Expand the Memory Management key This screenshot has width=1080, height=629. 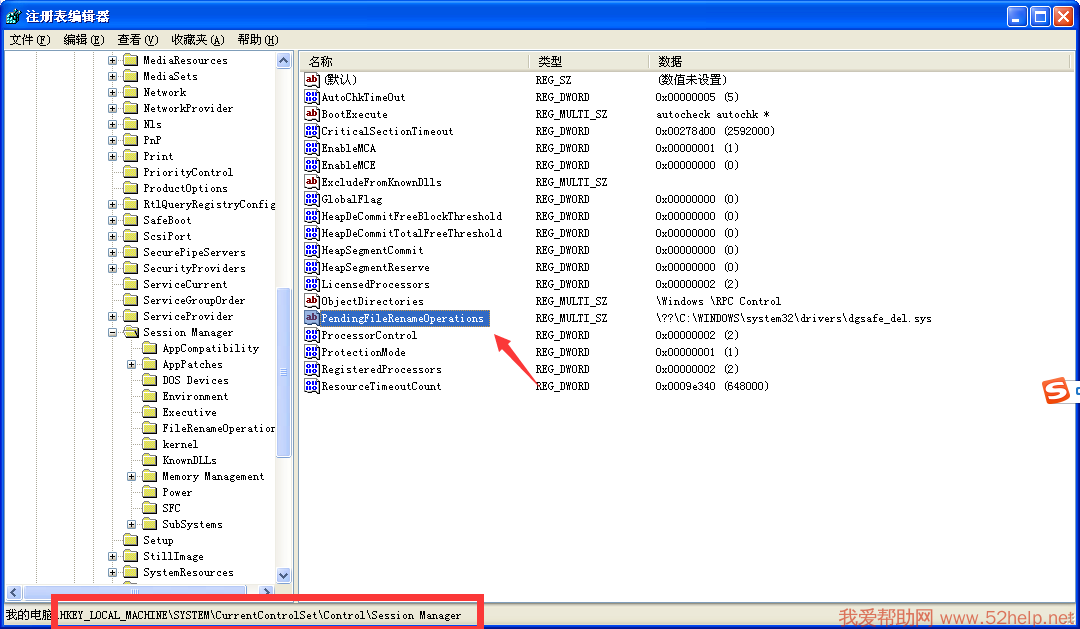point(132,476)
